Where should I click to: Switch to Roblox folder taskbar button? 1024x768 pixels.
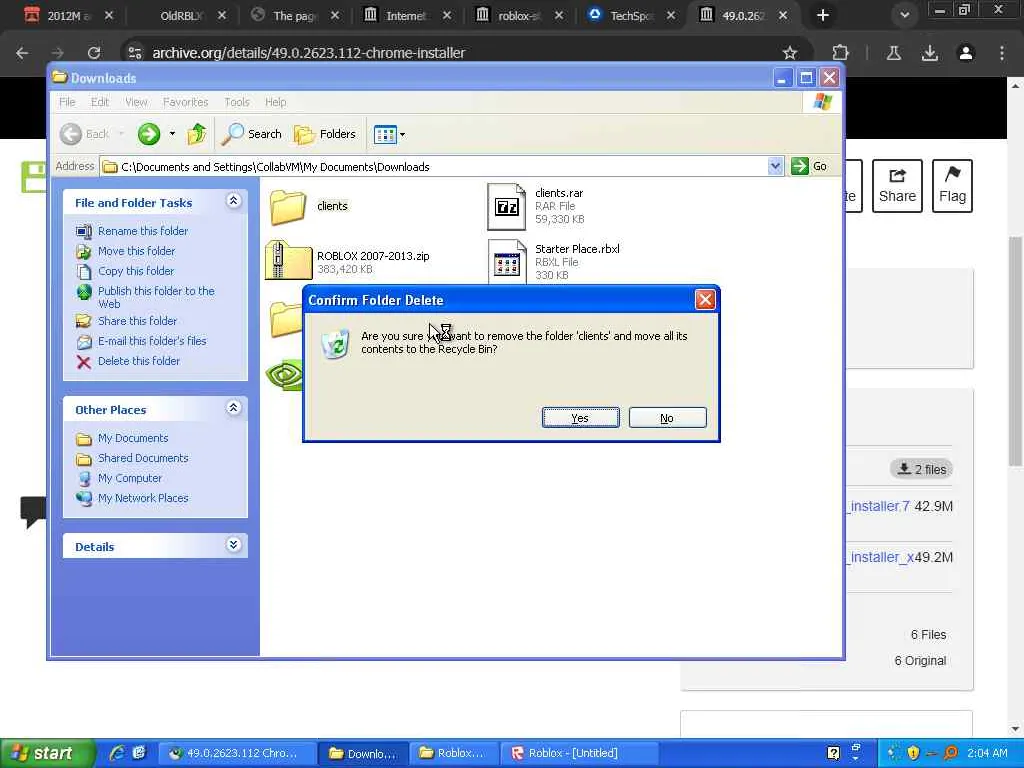[x=454, y=753]
